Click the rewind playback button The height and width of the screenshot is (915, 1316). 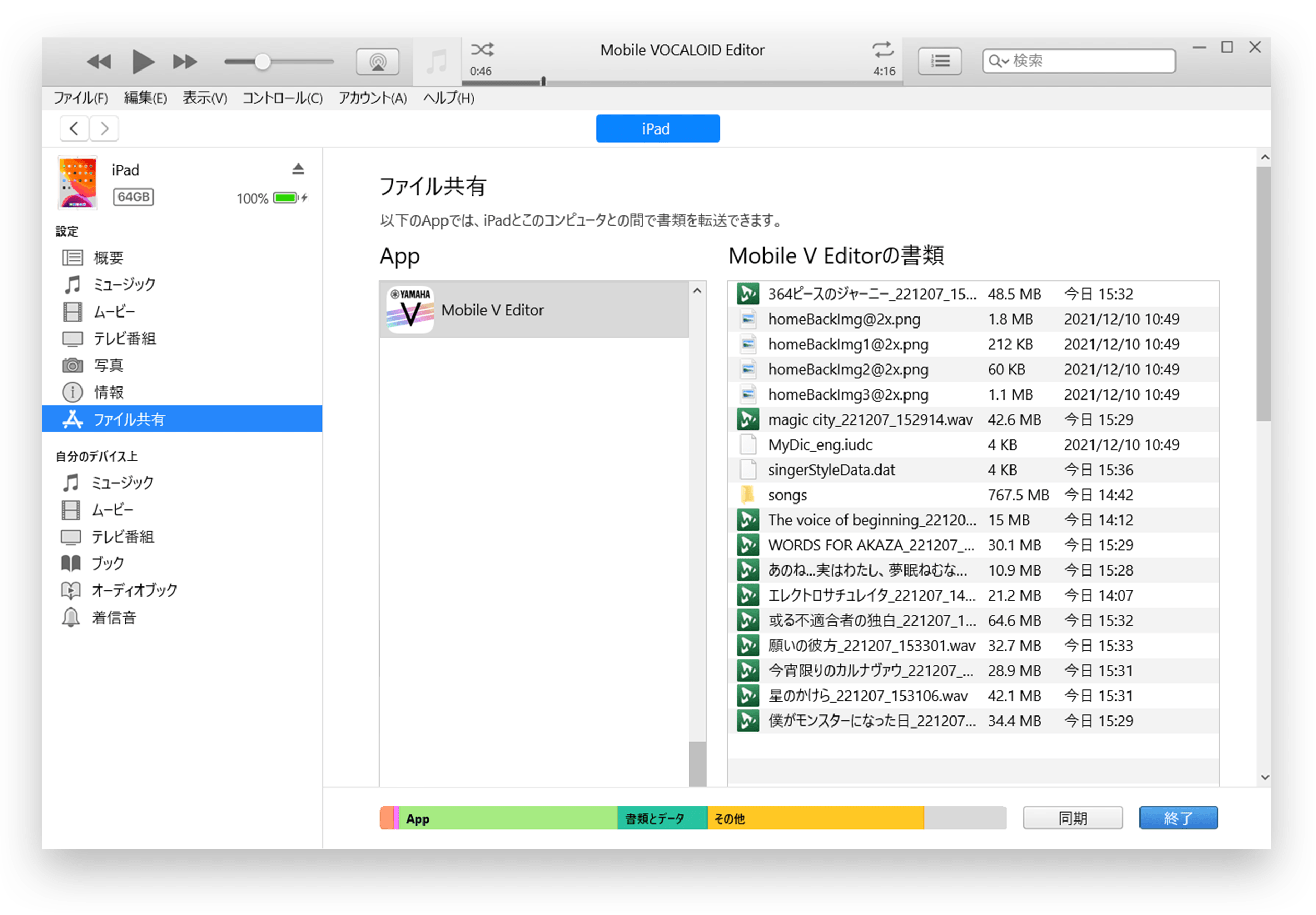click(x=99, y=61)
